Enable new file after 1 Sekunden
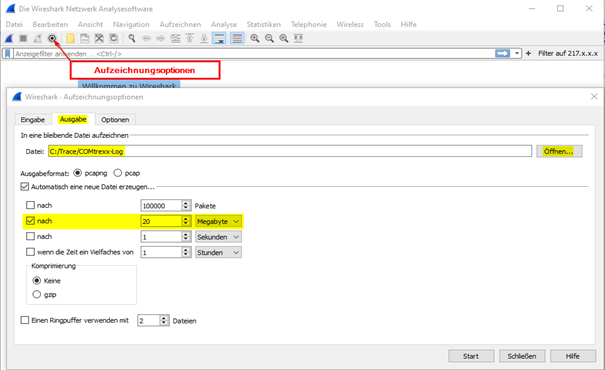 click(x=30, y=236)
